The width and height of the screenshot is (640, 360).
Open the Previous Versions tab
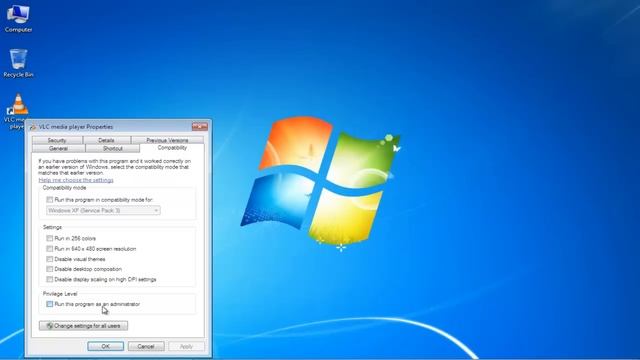(x=167, y=140)
